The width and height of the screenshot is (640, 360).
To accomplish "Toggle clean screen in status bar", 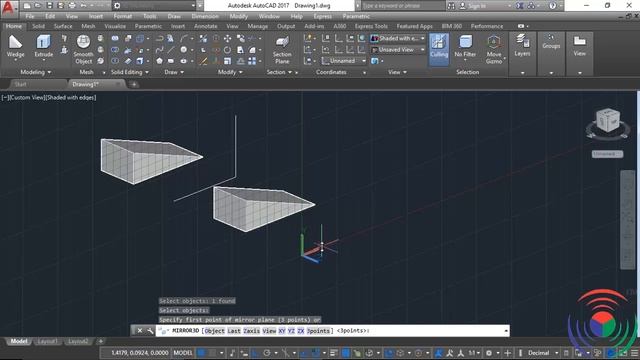I will (x=623, y=353).
